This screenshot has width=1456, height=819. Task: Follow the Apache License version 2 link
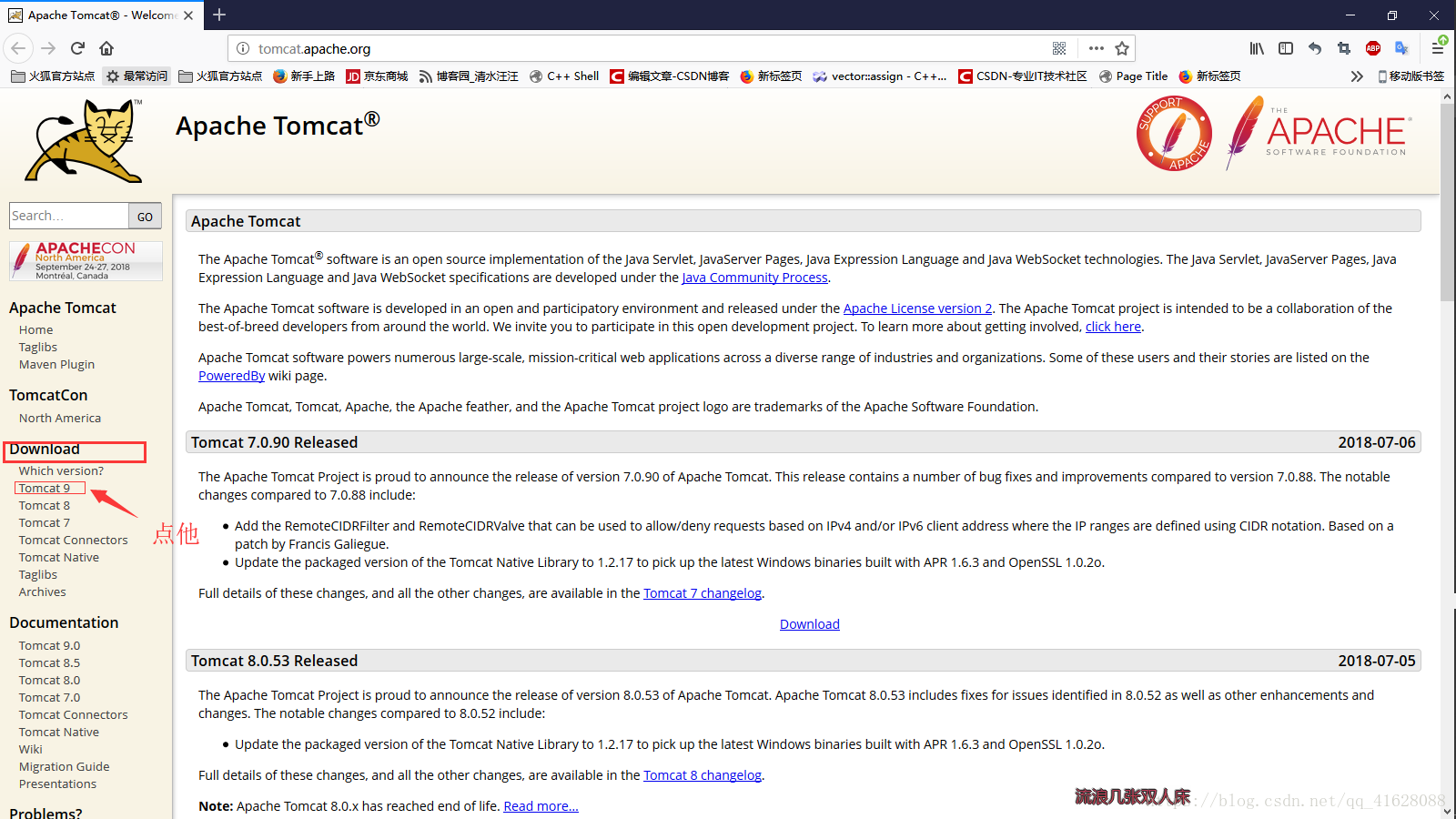click(918, 308)
